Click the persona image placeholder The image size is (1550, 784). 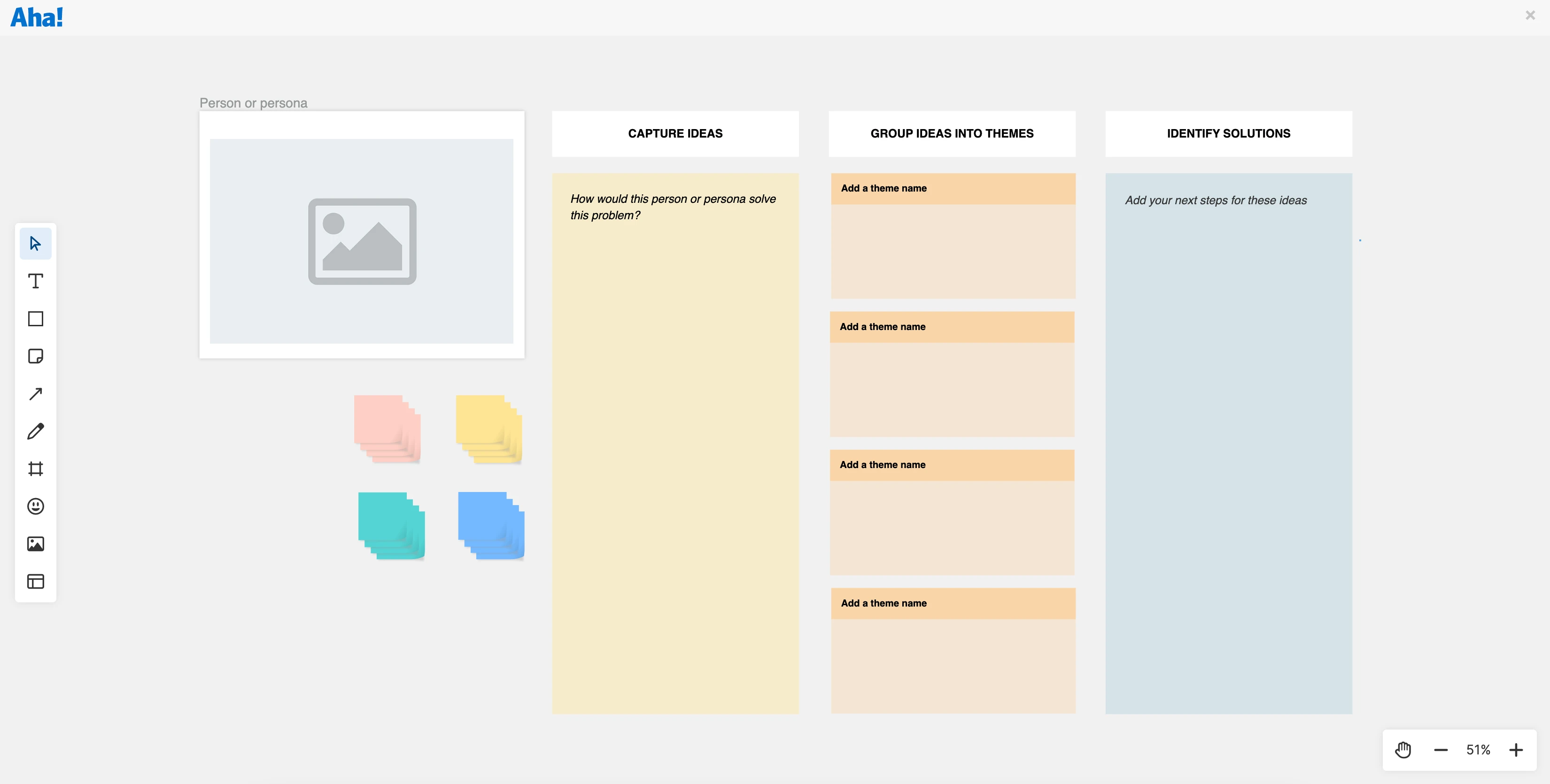pos(362,241)
